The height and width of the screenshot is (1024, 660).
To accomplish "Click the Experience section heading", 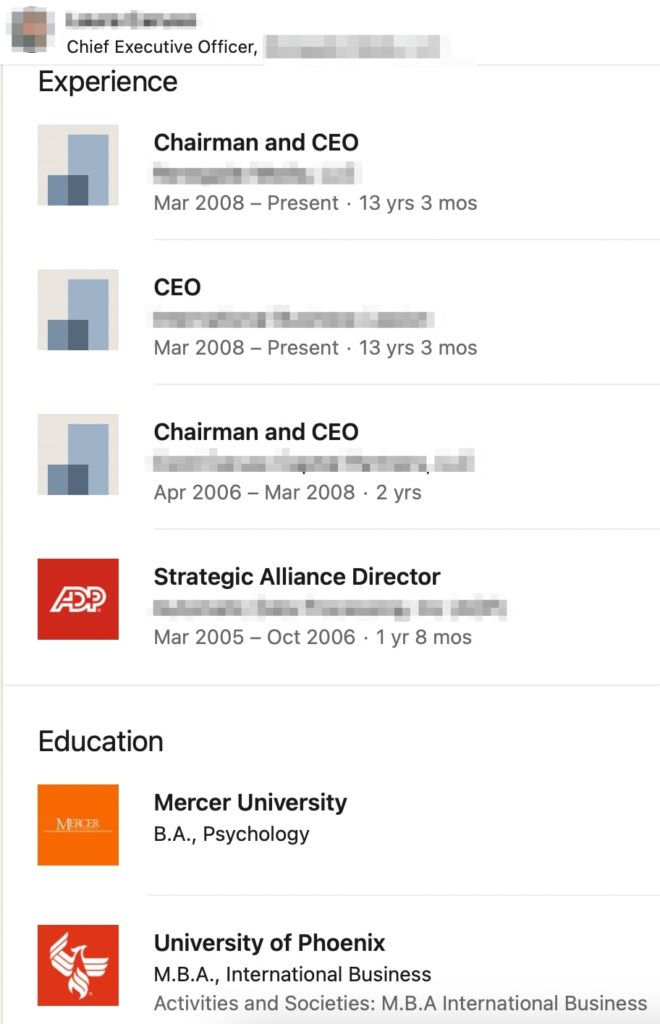I will click(108, 82).
